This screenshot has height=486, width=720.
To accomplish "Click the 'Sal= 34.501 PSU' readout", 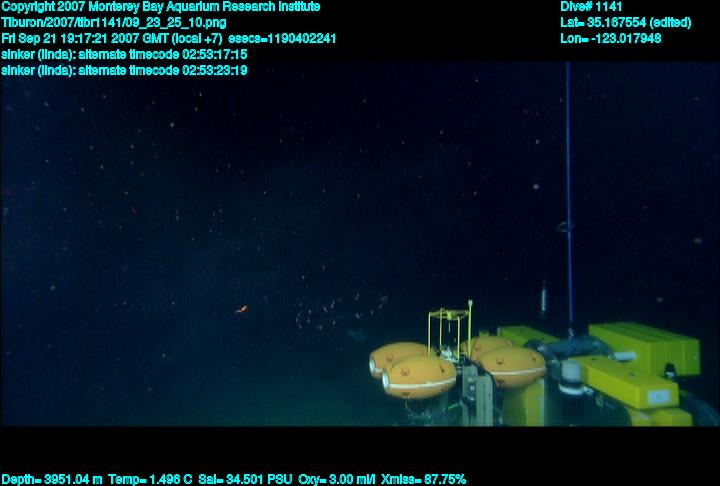I will coord(245,480).
